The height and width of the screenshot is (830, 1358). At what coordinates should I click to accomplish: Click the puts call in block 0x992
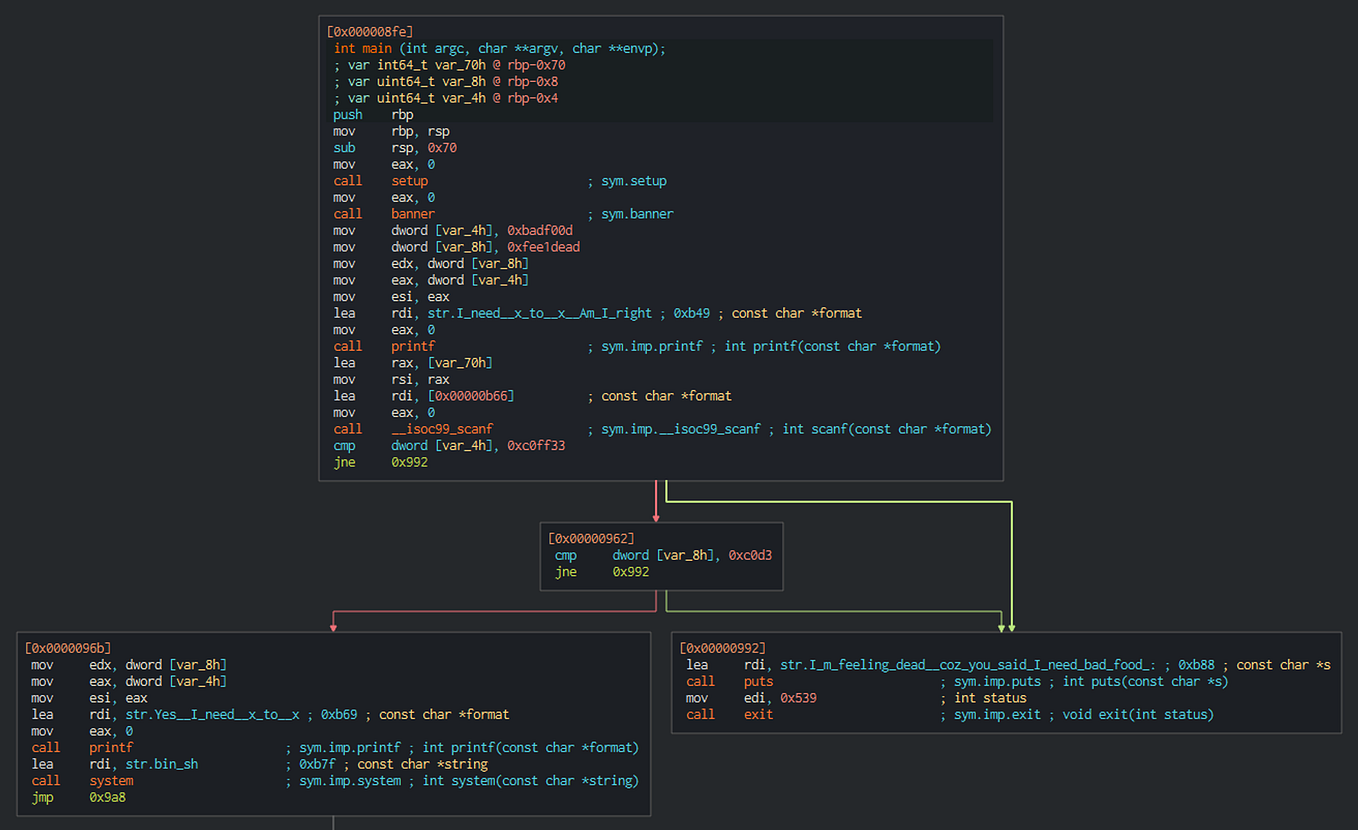tap(758, 680)
